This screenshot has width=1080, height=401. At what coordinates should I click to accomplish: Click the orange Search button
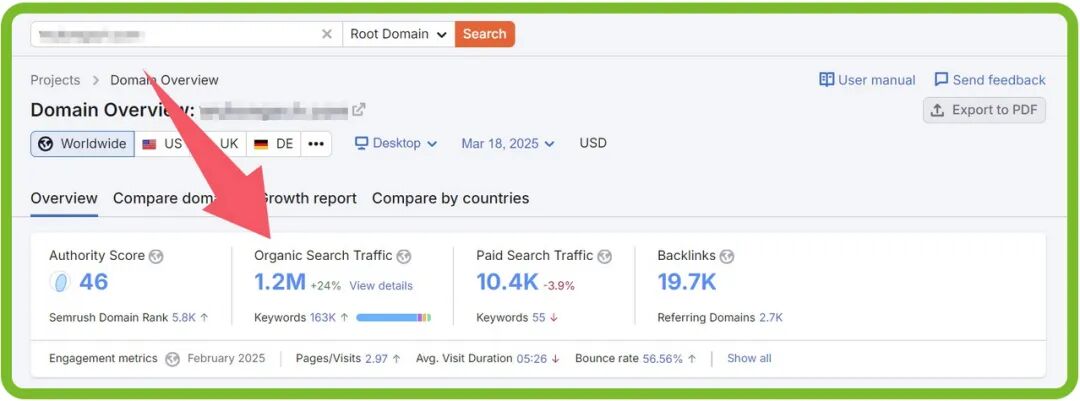click(485, 34)
